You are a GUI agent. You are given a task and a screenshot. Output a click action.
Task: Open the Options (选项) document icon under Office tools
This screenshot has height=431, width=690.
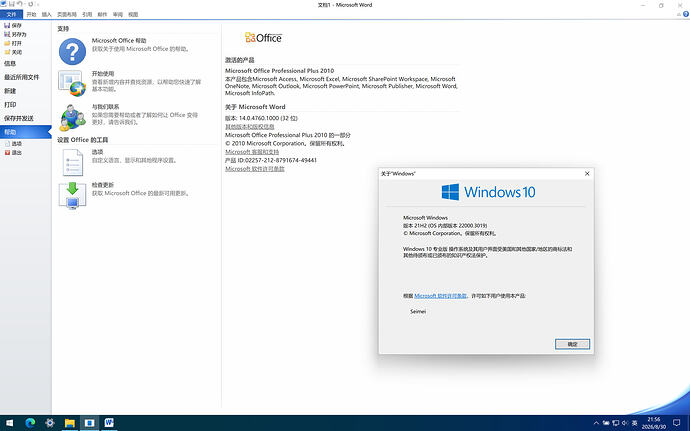tap(73, 162)
